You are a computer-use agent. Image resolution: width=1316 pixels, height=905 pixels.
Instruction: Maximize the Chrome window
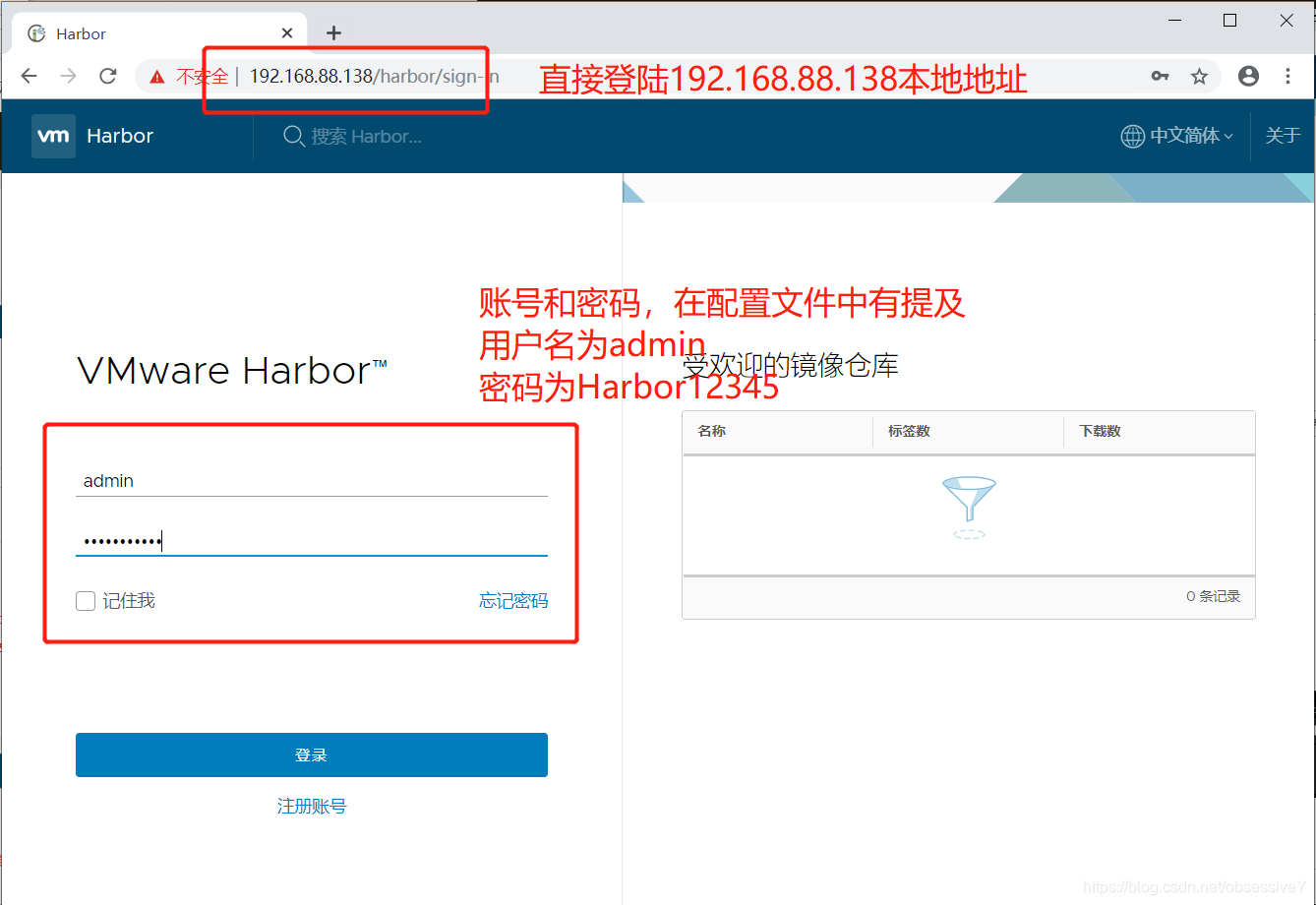[x=1229, y=20]
